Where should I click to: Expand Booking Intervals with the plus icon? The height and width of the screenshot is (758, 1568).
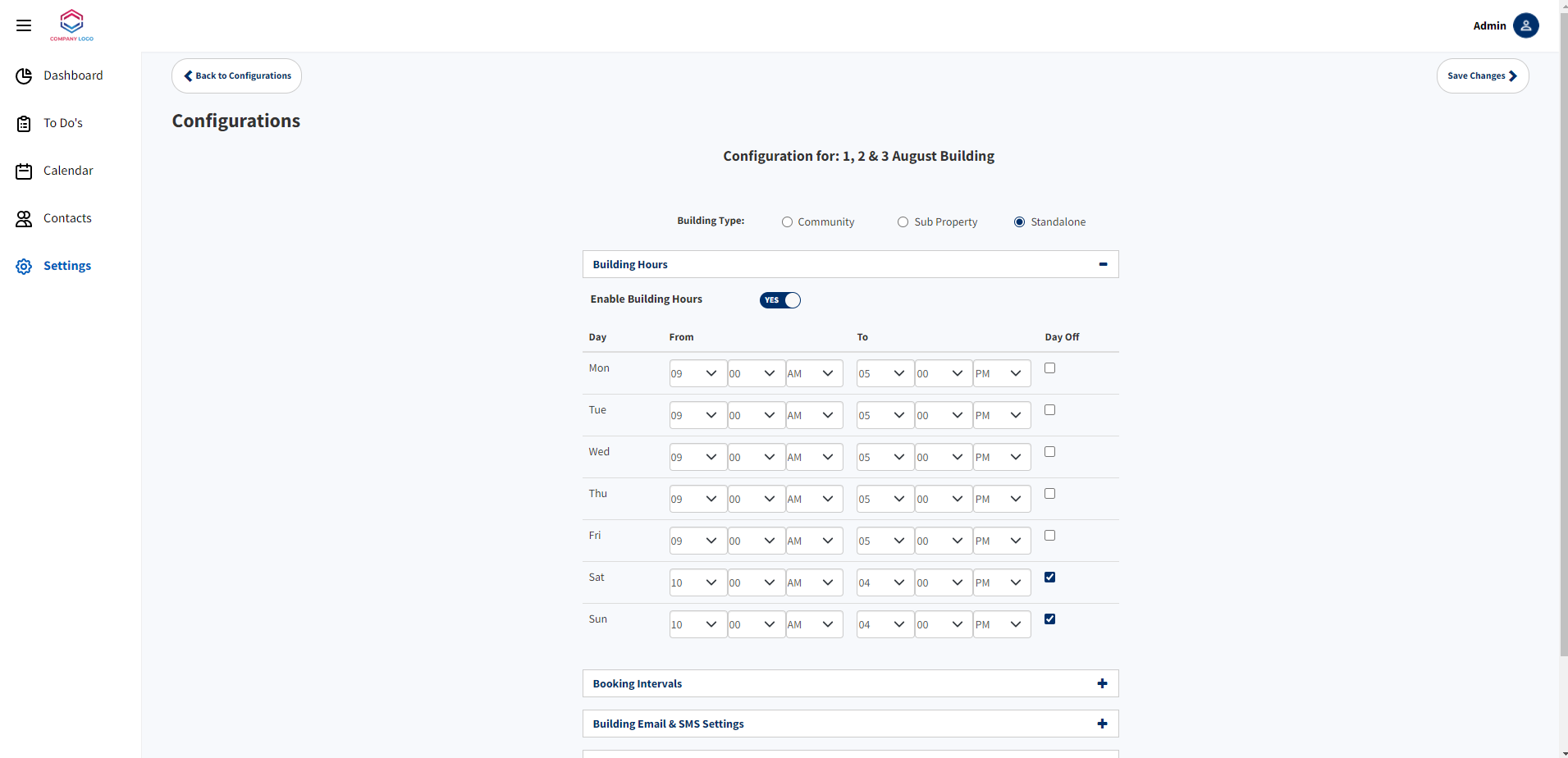click(x=1102, y=683)
